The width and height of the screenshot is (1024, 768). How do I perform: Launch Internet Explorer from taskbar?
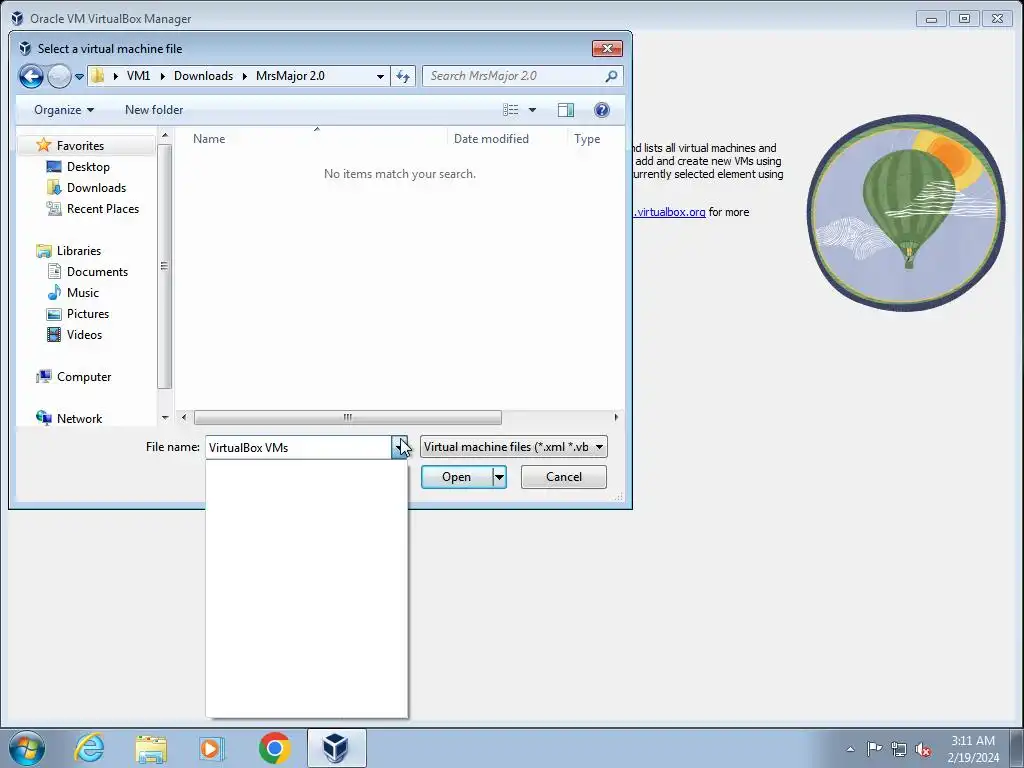[89, 748]
